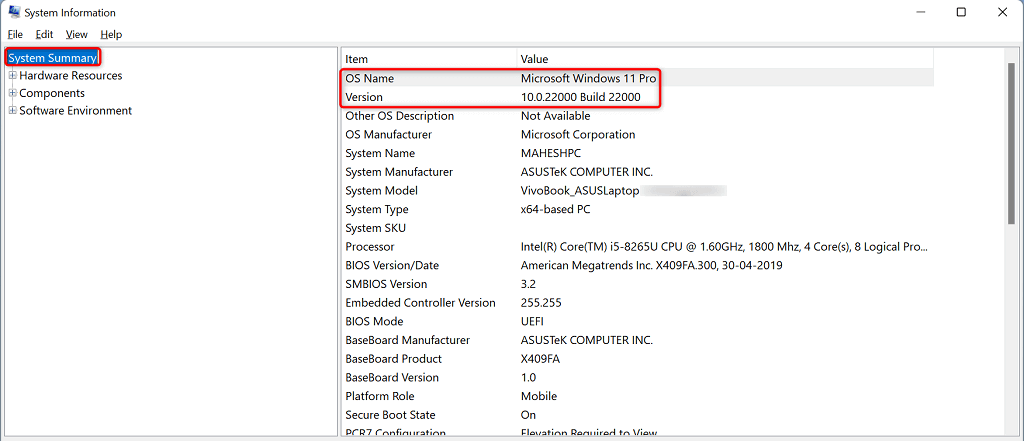Select the Version row label
The height and width of the screenshot is (441, 1024).
point(364,97)
